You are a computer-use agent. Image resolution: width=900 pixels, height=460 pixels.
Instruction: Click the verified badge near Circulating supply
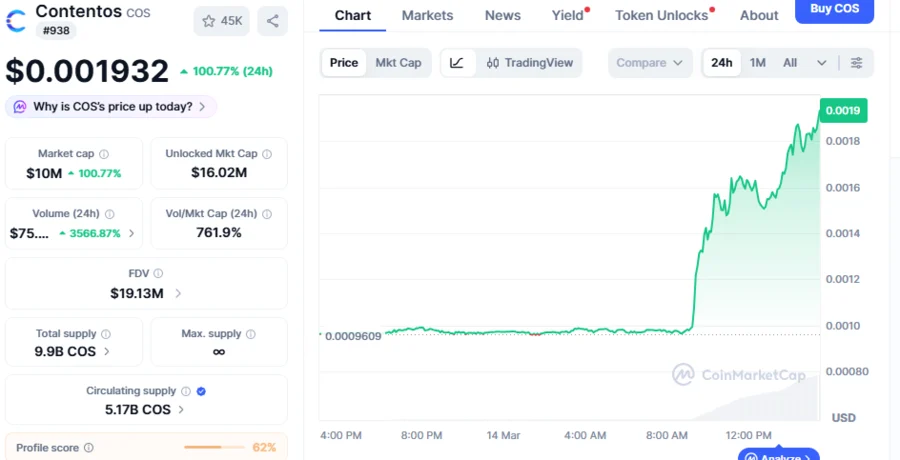[x=201, y=391]
